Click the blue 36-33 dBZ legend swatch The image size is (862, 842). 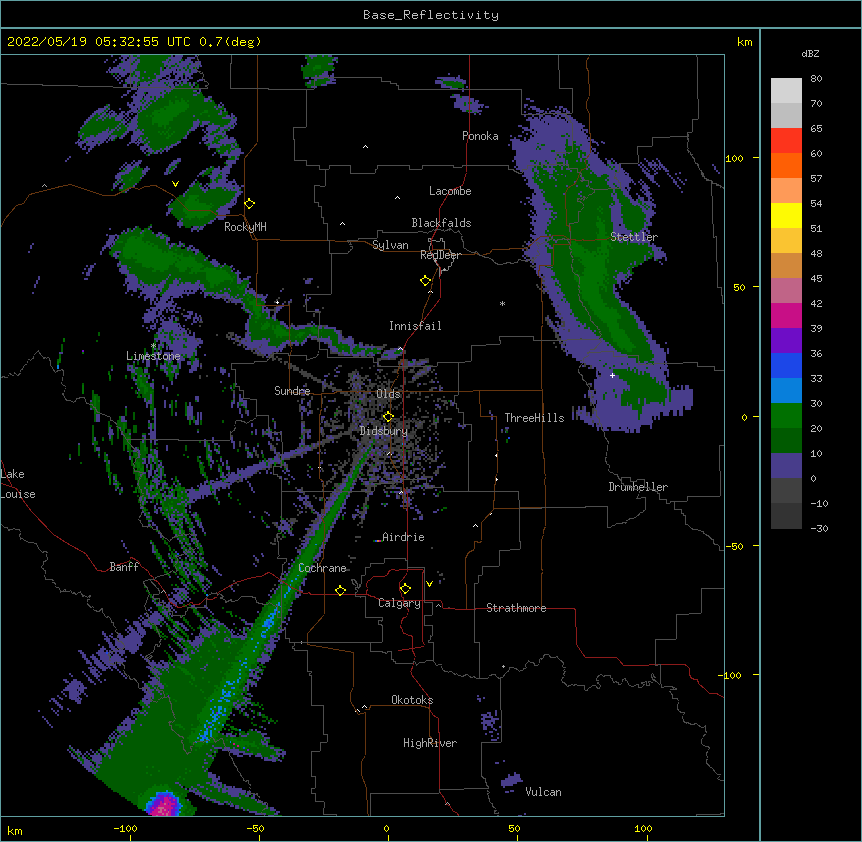coord(786,365)
